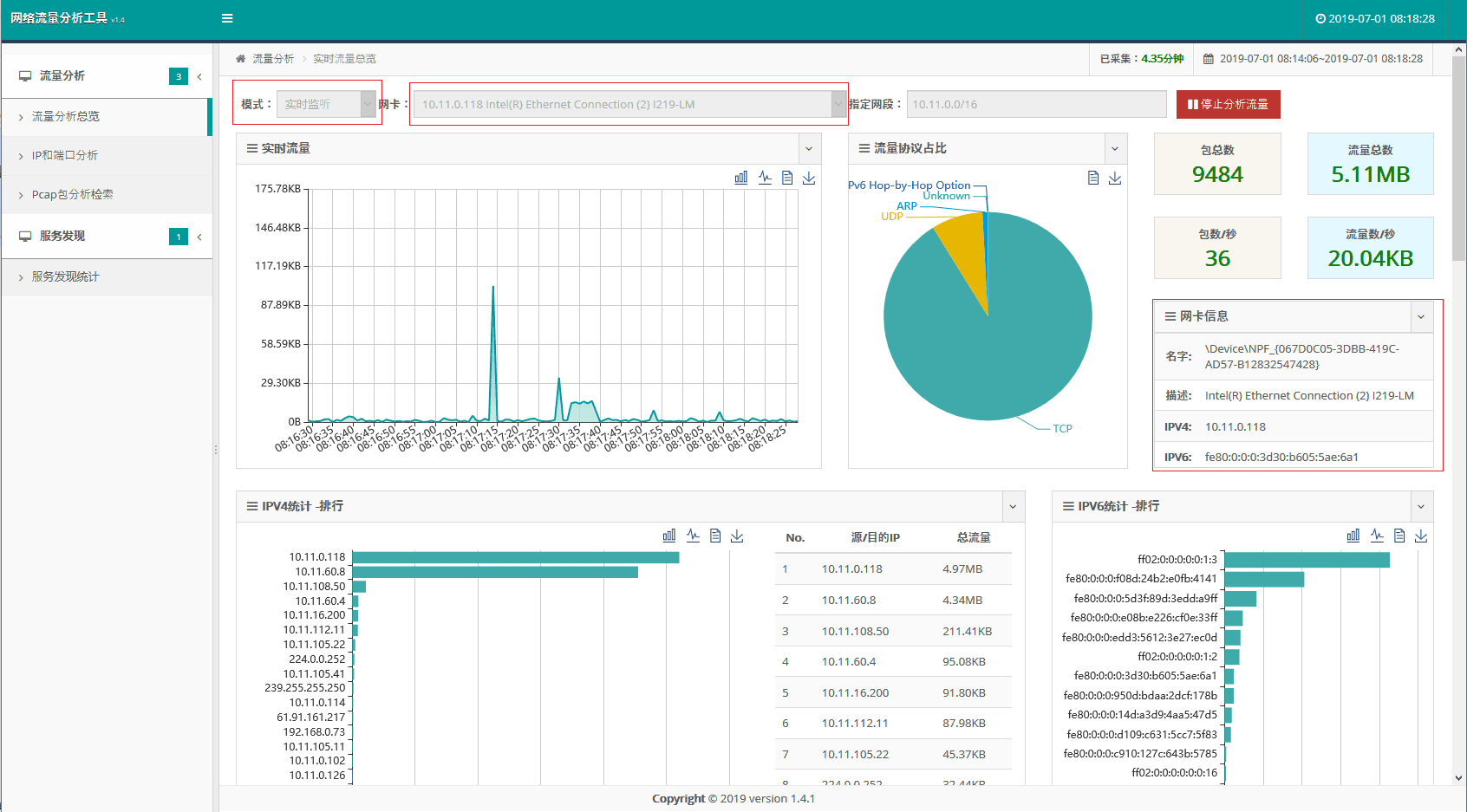Screen dimensions: 1467x812
Task: Open the network card selection dropdown
Action: point(629,104)
